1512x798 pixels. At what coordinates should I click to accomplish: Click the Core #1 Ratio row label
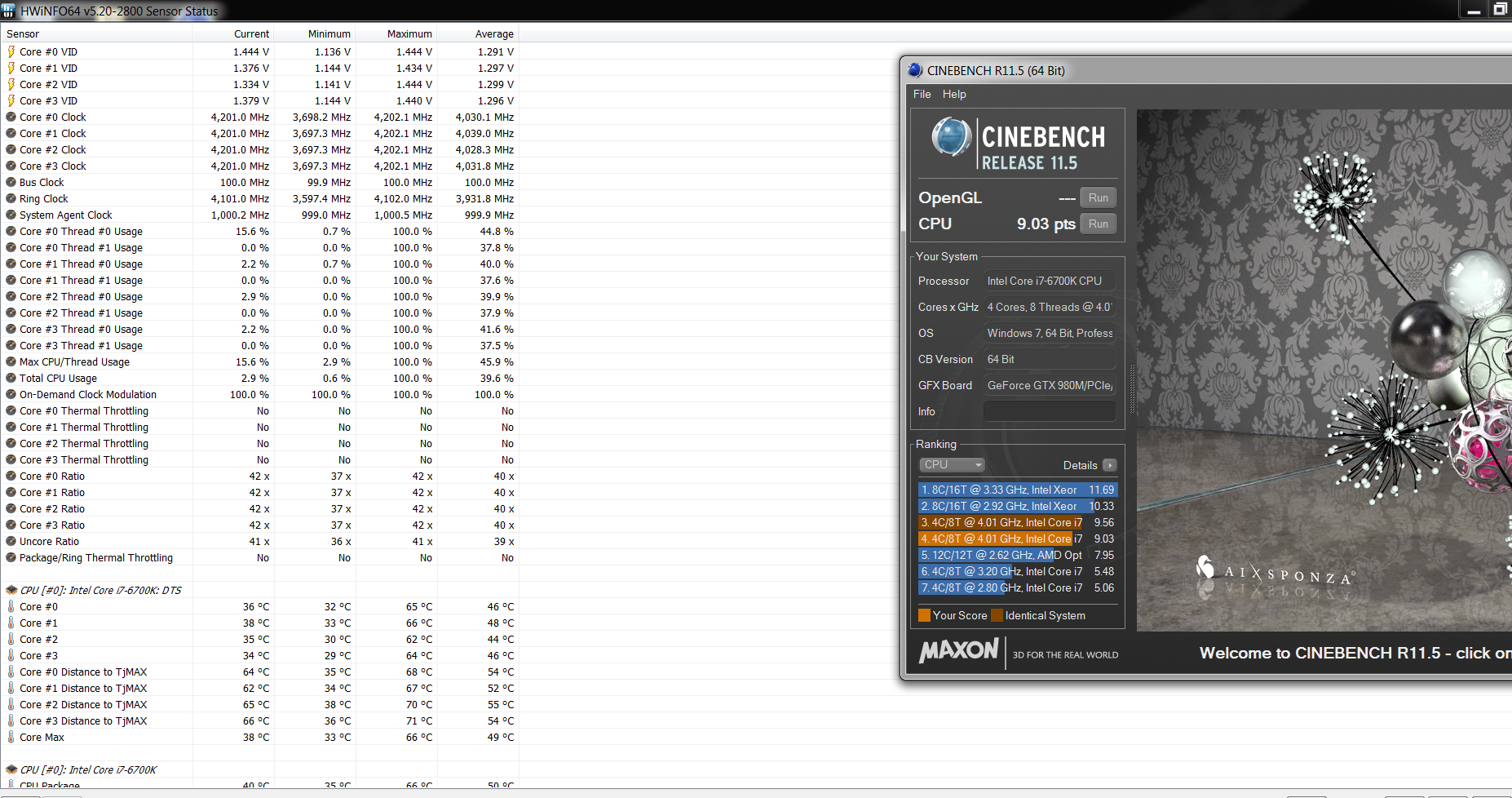coord(52,492)
